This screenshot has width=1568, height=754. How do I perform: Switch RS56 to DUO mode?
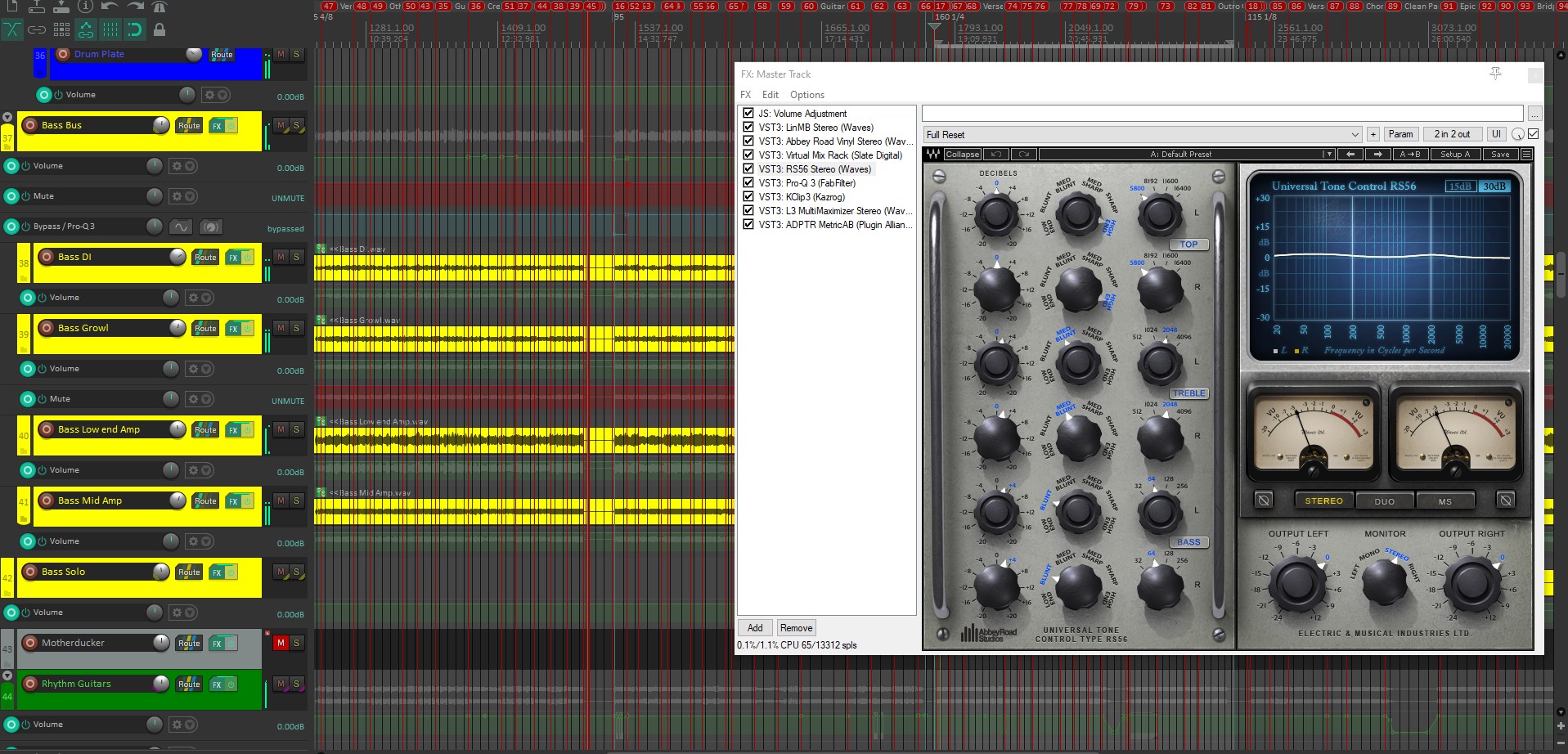(1385, 501)
